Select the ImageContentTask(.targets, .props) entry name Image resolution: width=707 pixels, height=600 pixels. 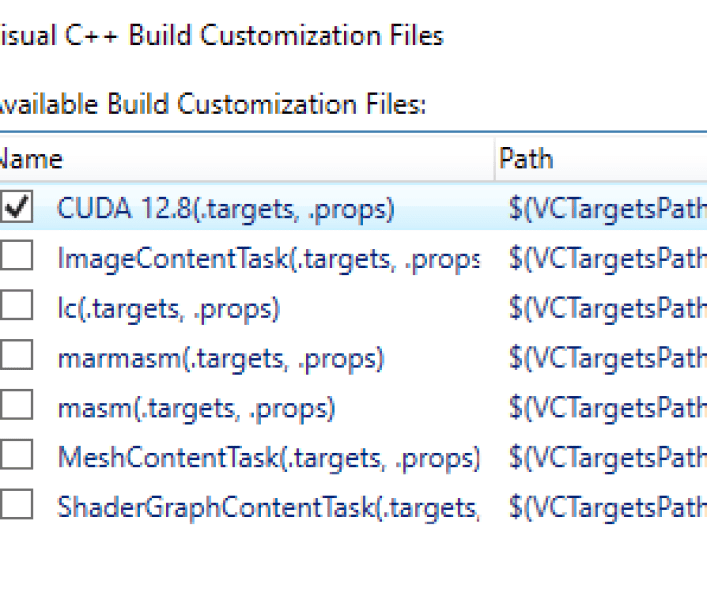tap(268, 259)
